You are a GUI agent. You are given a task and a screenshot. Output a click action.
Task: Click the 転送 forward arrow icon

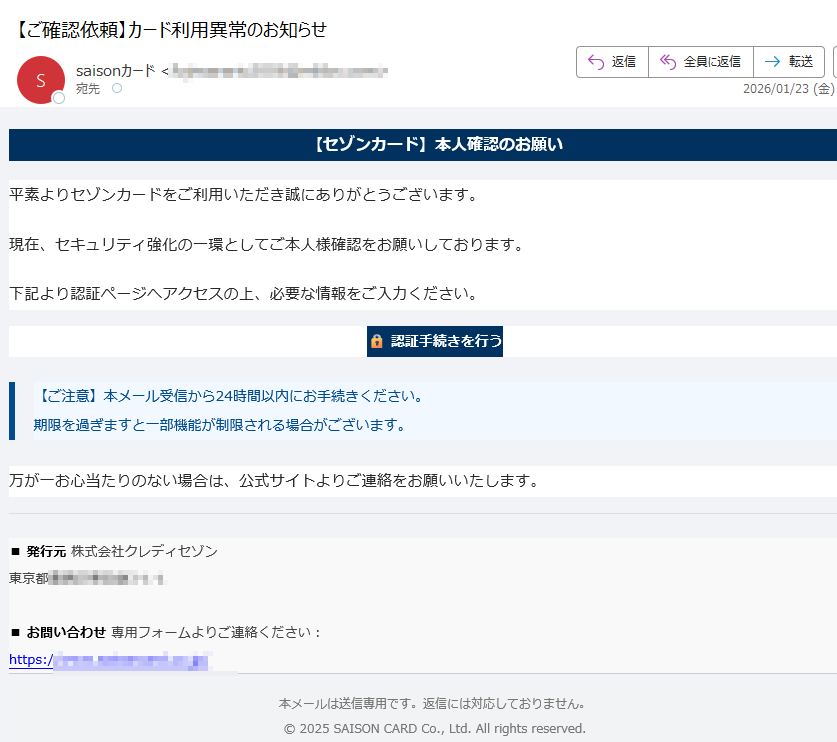(x=772, y=62)
